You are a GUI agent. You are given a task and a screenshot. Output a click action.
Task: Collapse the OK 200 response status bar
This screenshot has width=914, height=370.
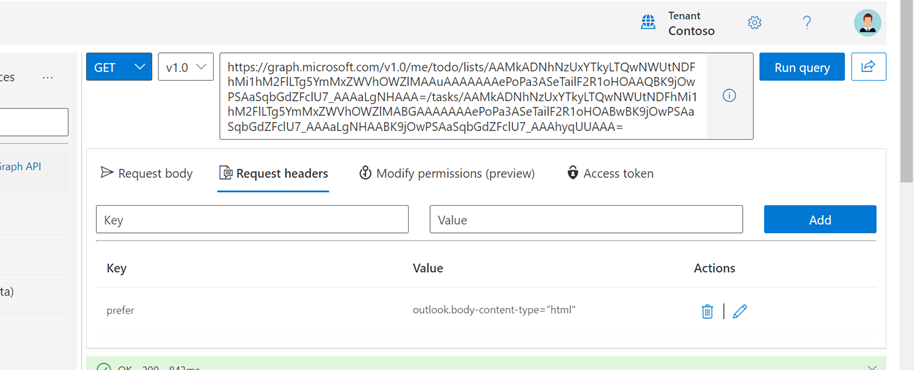[872, 367]
